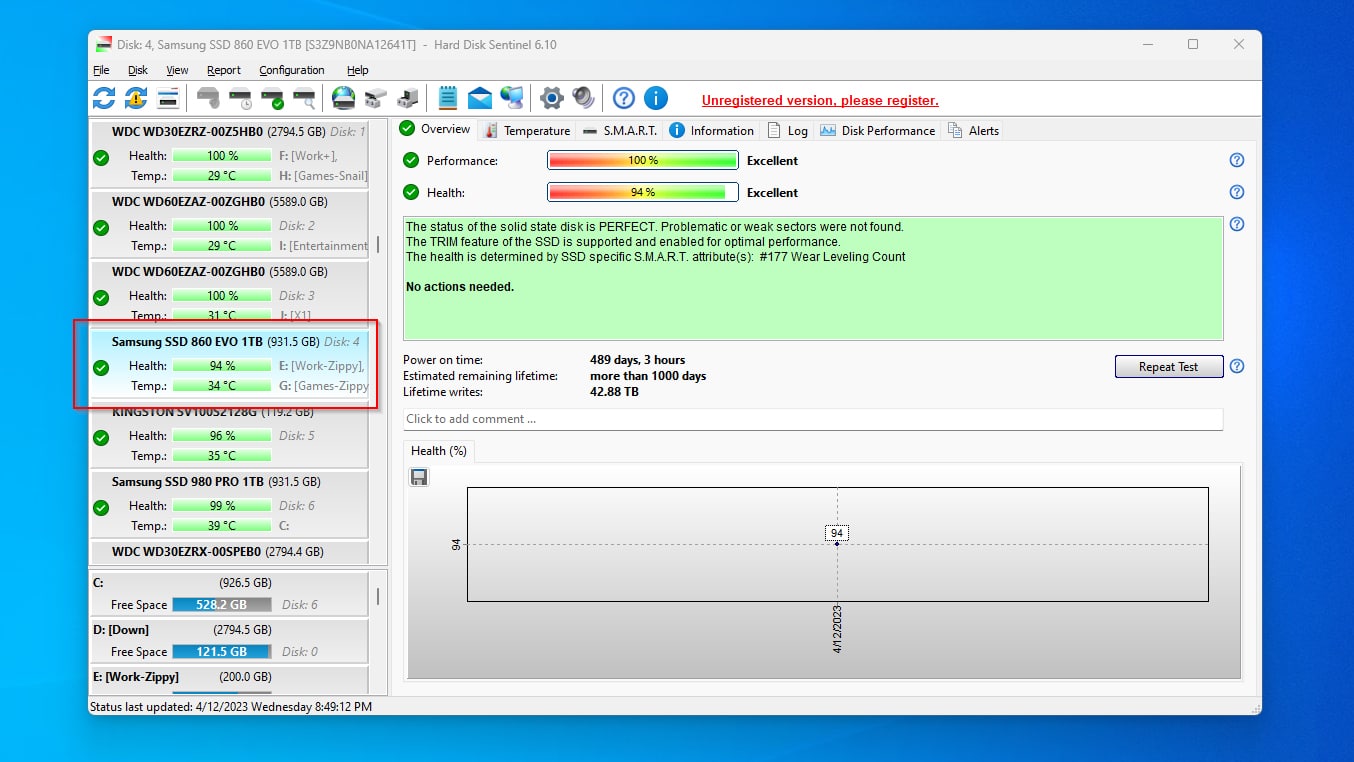Viewport: 1354px width, 762px height.
Task: Click the D: [Down] free space 121.5 GB bar
Action: coord(222,651)
